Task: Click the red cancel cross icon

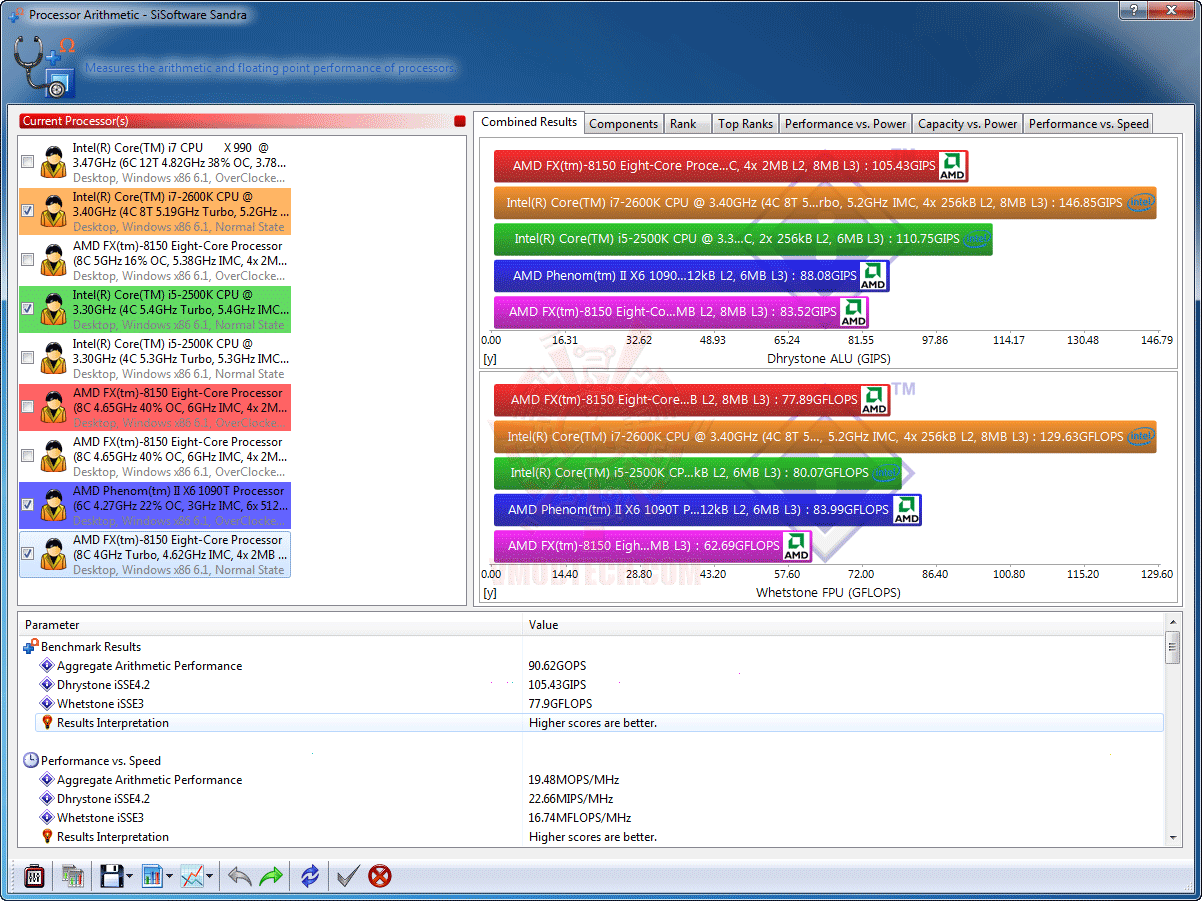Action: click(x=380, y=877)
